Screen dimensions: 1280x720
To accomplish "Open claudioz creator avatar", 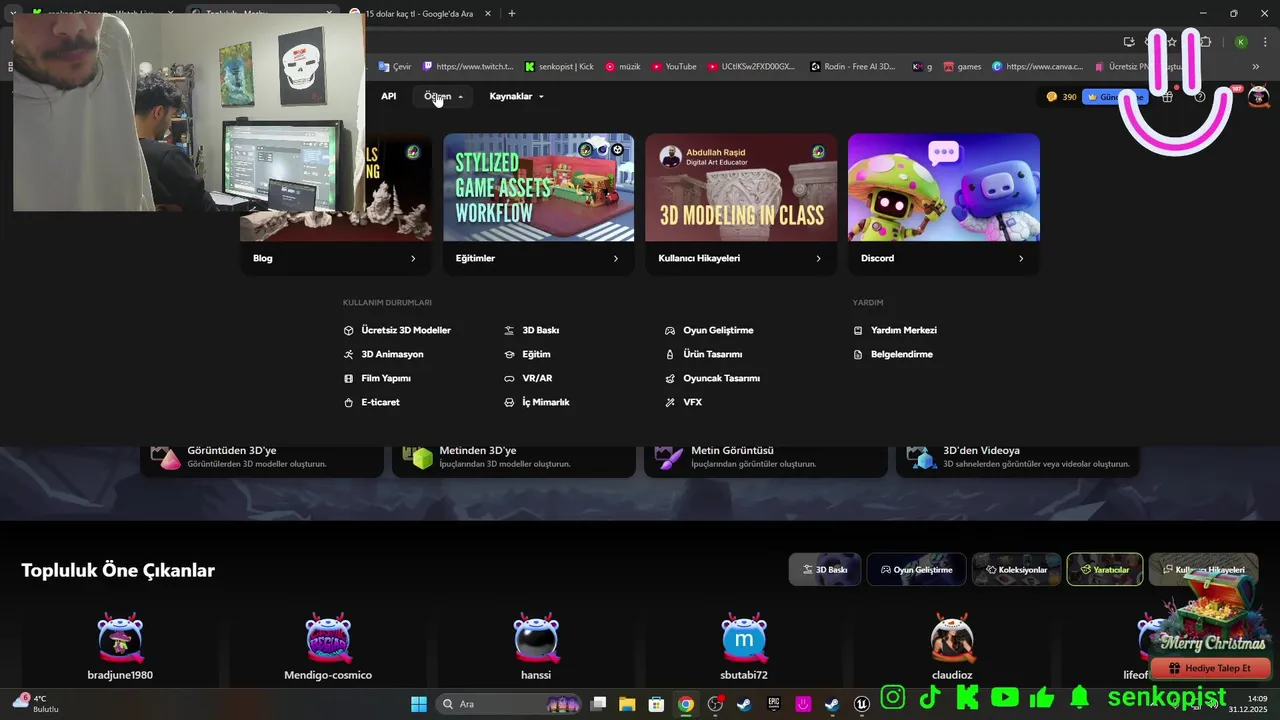I will (x=952, y=639).
